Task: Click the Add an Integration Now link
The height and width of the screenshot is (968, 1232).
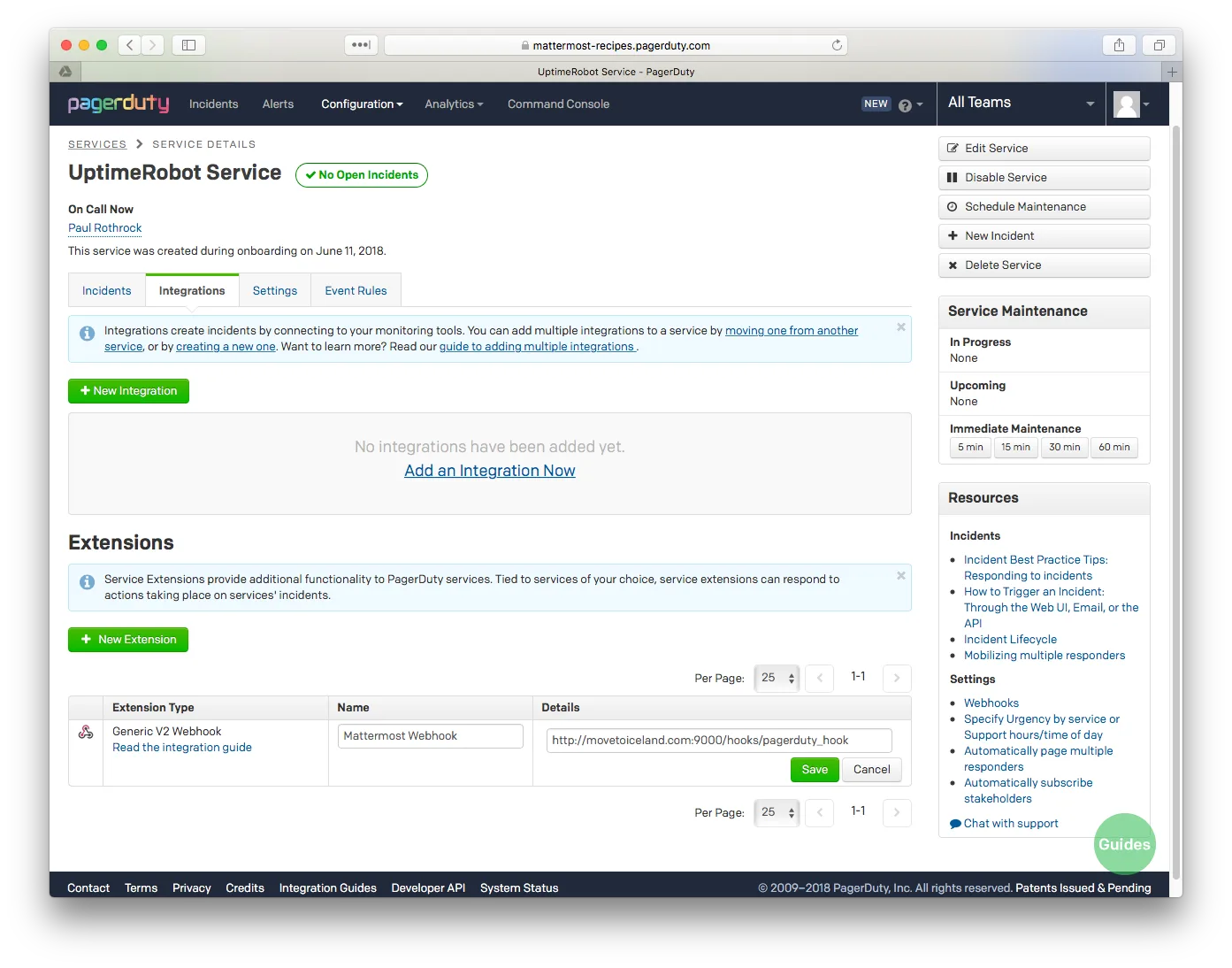Action: pos(490,471)
